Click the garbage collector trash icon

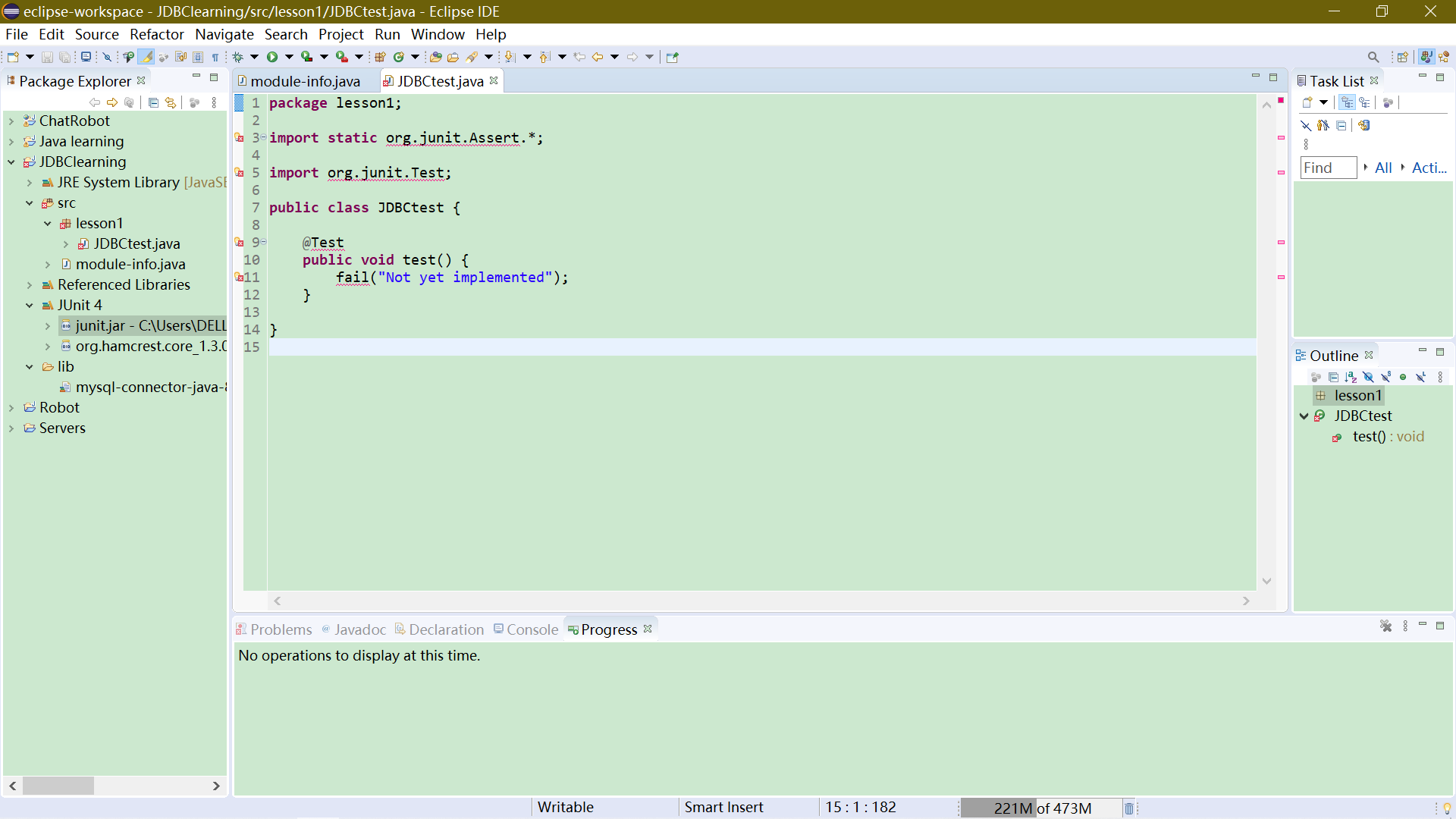pos(1129,808)
